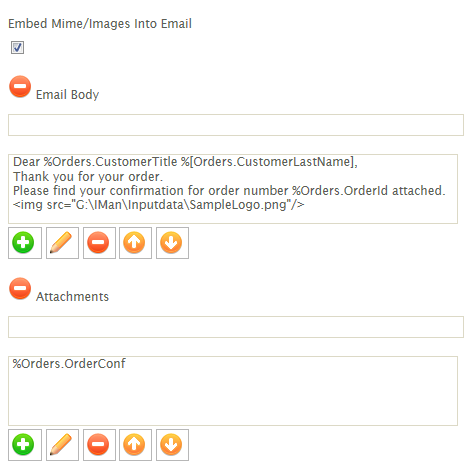Click the Attachments text input field

coord(236,327)
